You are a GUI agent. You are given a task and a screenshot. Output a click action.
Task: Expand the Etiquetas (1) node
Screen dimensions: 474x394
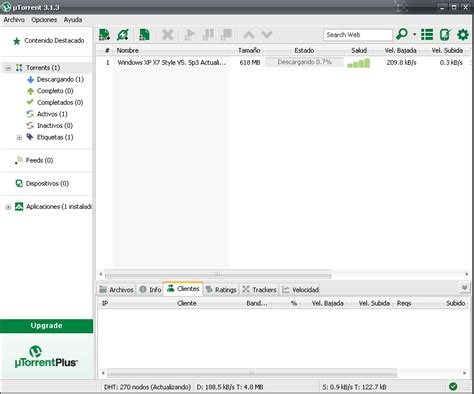coord(19,137)
